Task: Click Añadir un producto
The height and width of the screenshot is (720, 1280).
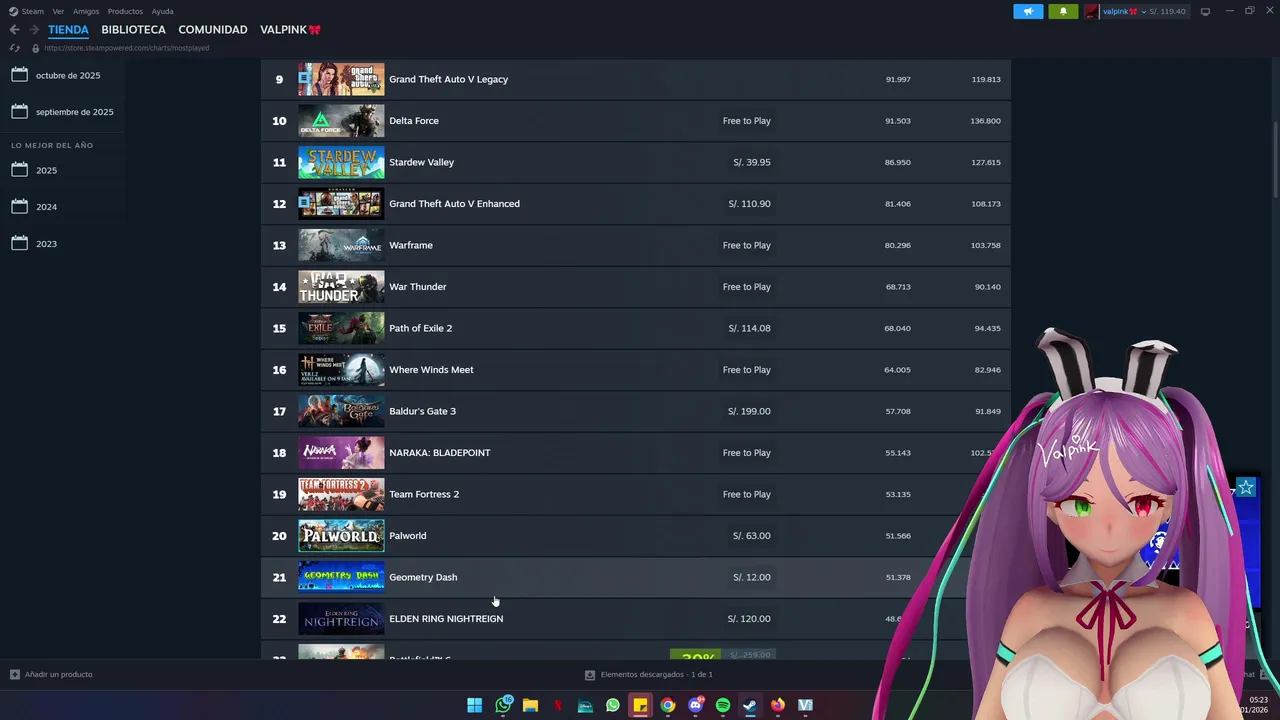Action: click(x=58, y=675)
